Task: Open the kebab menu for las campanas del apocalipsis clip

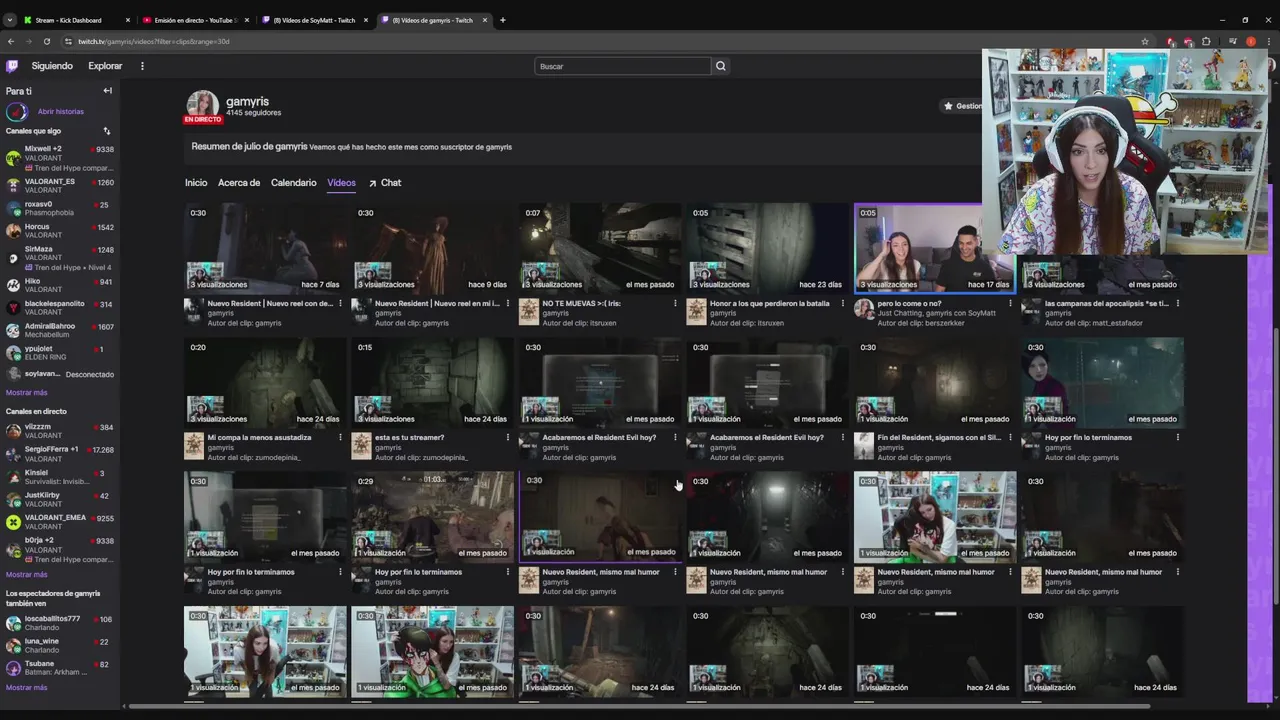Action: coord(1177,303)
